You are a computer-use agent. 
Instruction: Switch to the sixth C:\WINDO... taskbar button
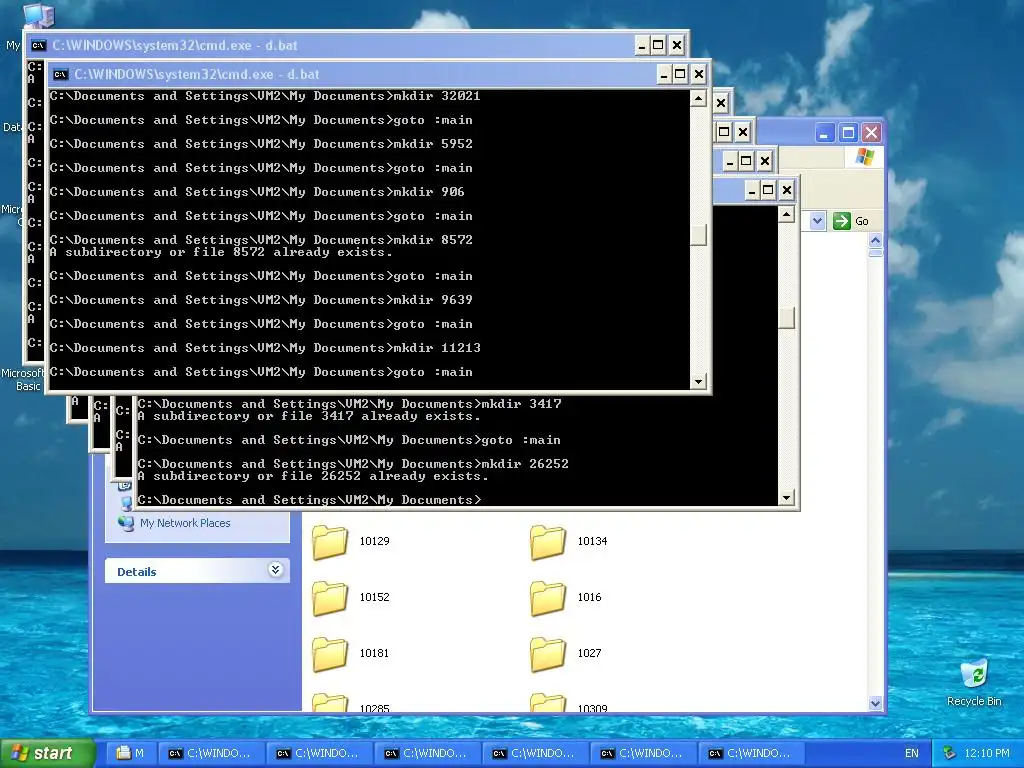click(752, 753)
